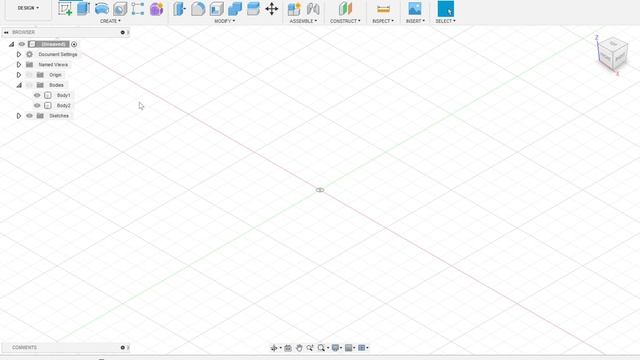
Task: Expand the Sketches folder node
Action: click(x=19, y=116)
